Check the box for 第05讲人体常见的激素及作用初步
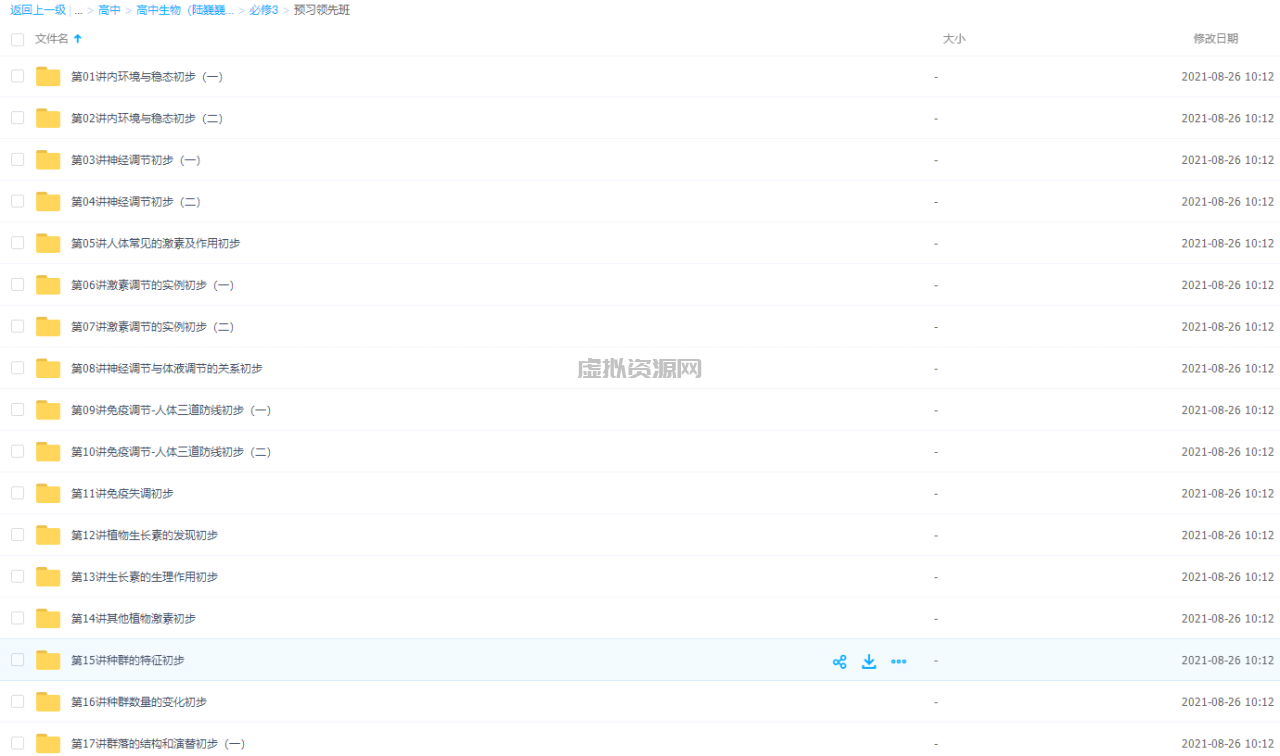The width and height of the screenshot is (1280, 756). [17, 243]
